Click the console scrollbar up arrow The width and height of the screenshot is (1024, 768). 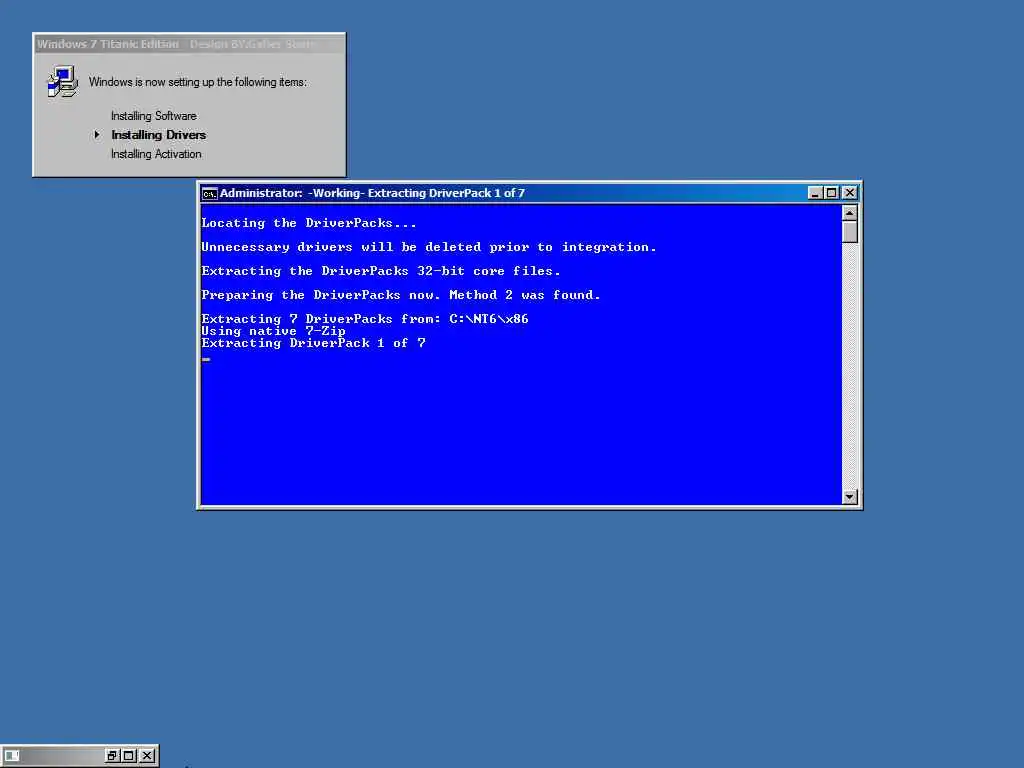pos(849,213)
